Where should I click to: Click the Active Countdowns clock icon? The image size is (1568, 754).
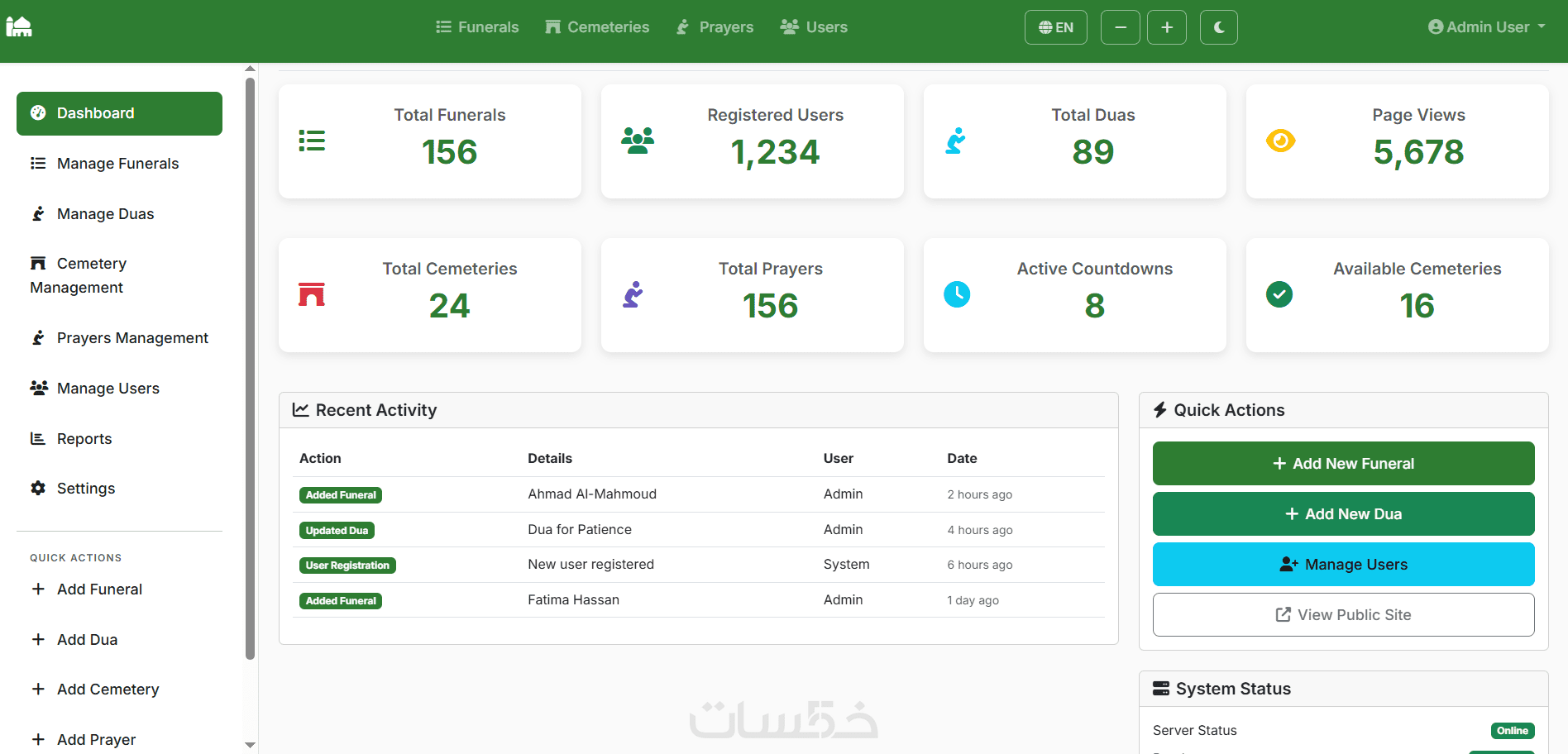957,294
